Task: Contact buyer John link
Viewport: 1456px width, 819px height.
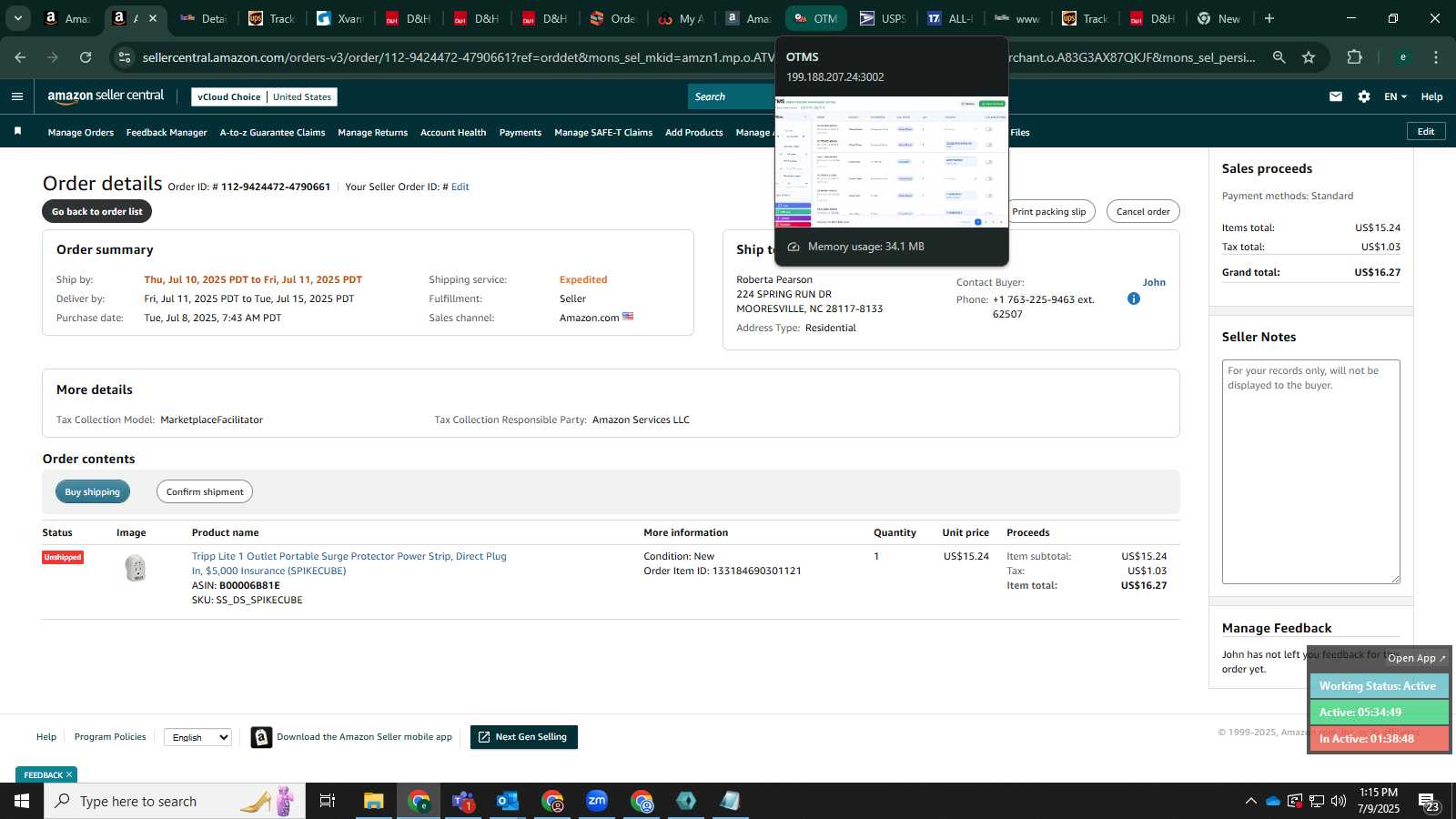Action: click(1154, 282)
